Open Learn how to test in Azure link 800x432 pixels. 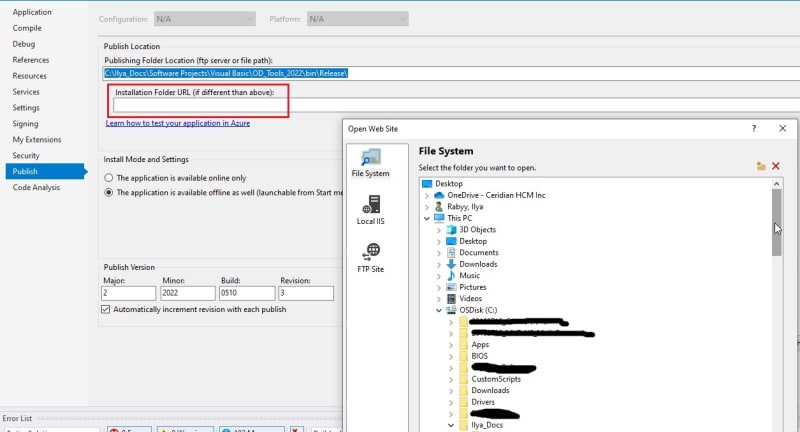click(x=178, y=123)
